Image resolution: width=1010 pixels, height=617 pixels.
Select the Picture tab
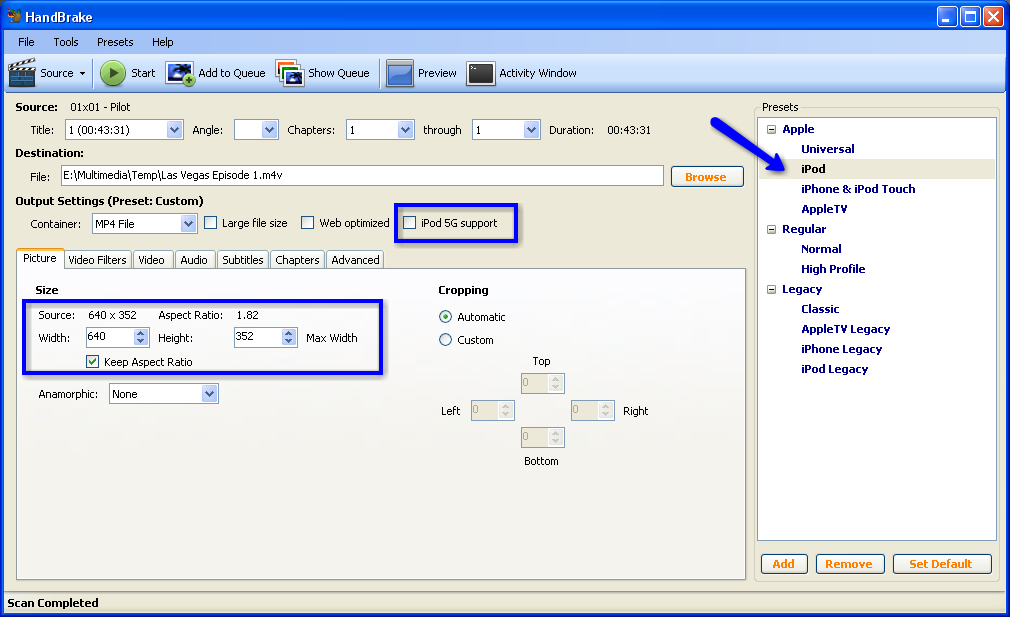tap(40, 258)
